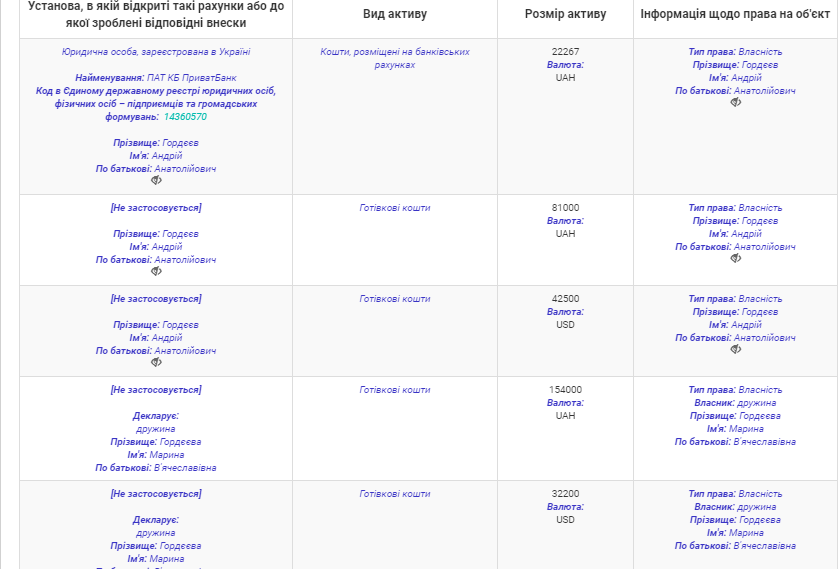Click eye icon in institution cell of 42500 USD row
The image size is (838, 569).
[156, 363]
